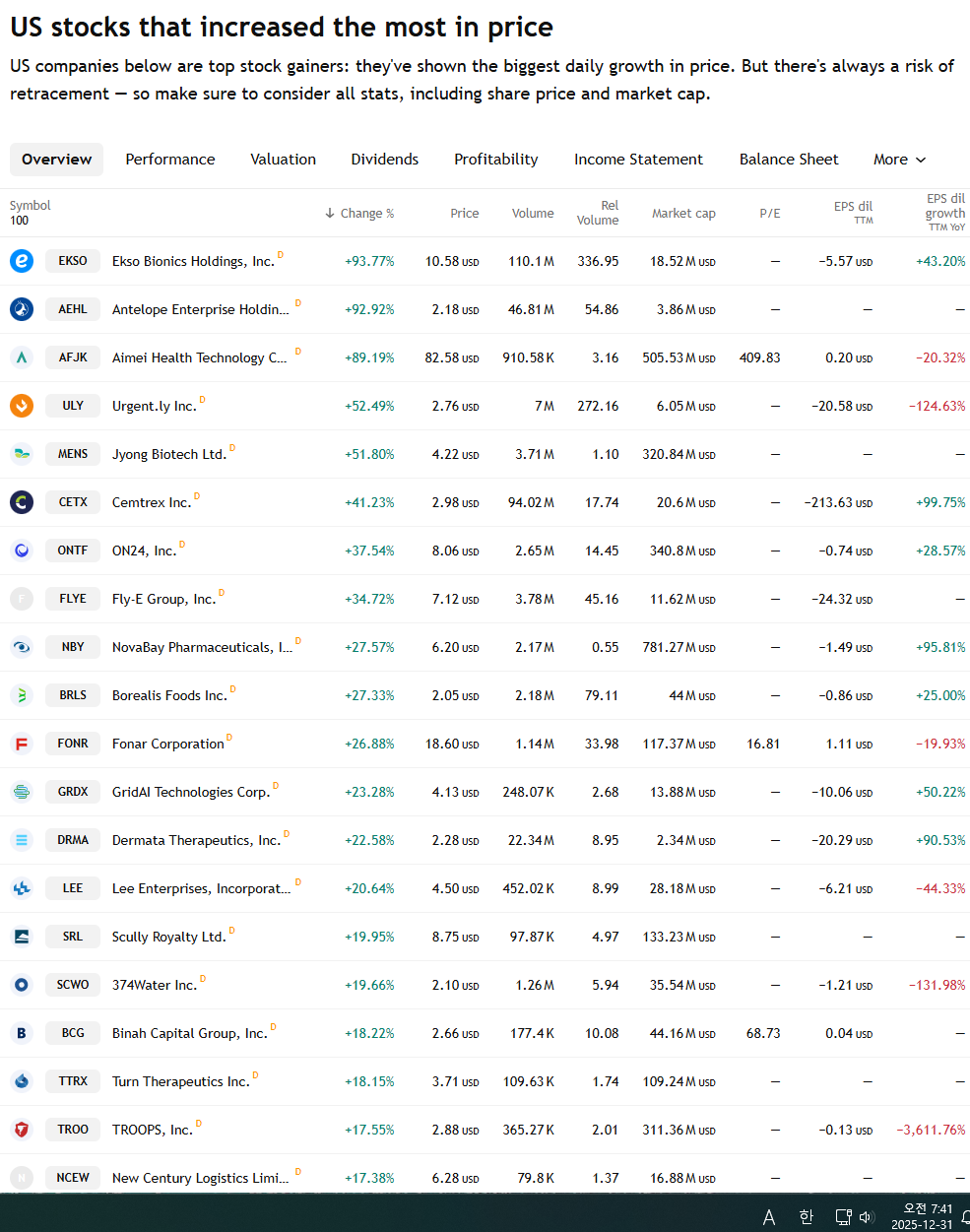Click the Fonar Corporation red F logo

pyautogui.click(x=22, y=744)
